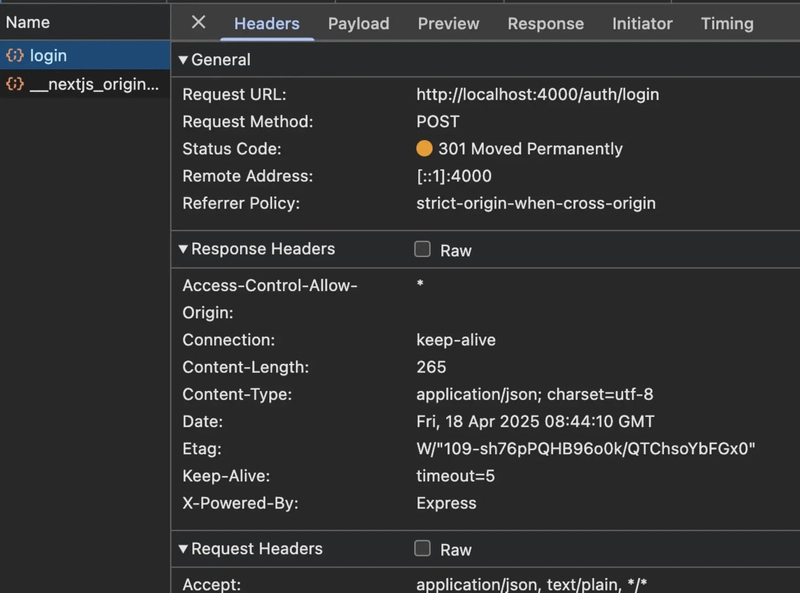
Task: Click the Accept header name
Action: pos(212,584)
